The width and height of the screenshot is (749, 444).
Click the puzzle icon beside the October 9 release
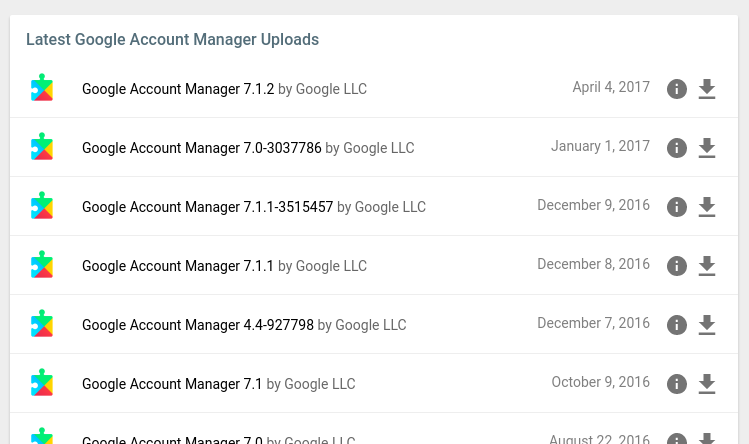[x=42, y=382]
